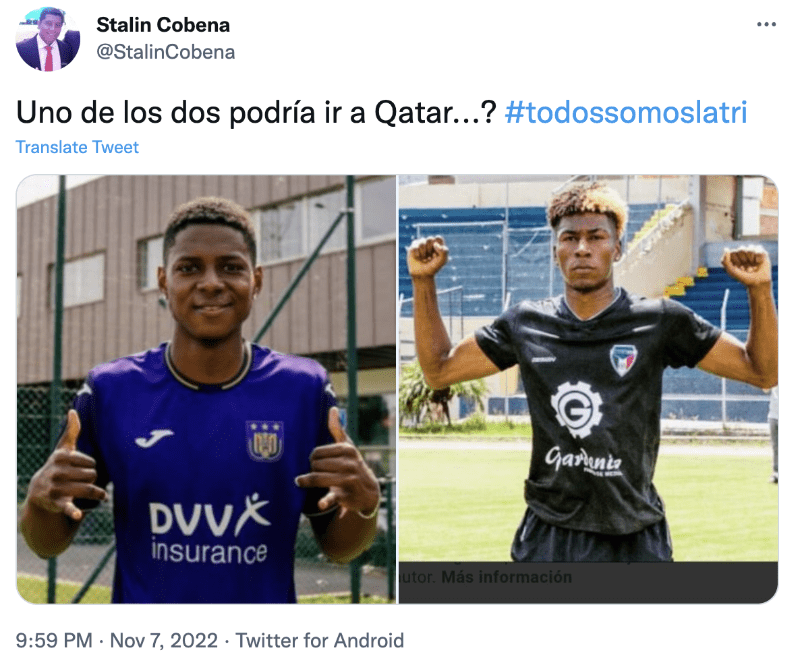This screenshot has width=800, height=669.
Task: Click the Más información link
Action: tap(506, 577)
